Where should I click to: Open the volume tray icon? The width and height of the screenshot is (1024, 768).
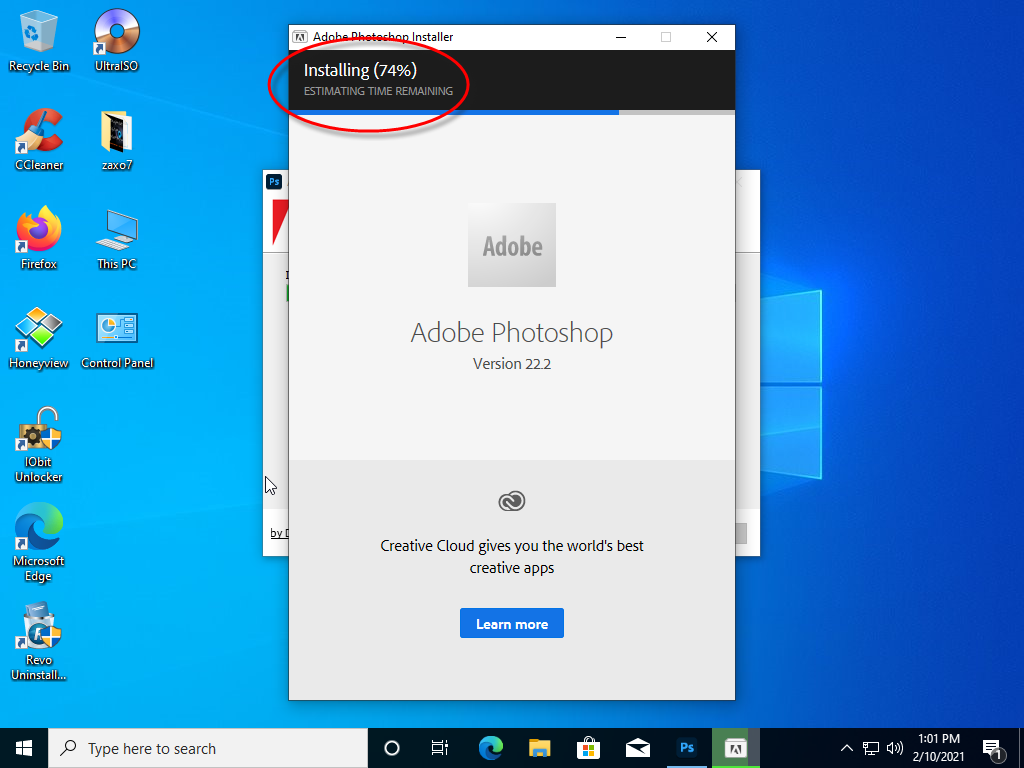[895, 748]
